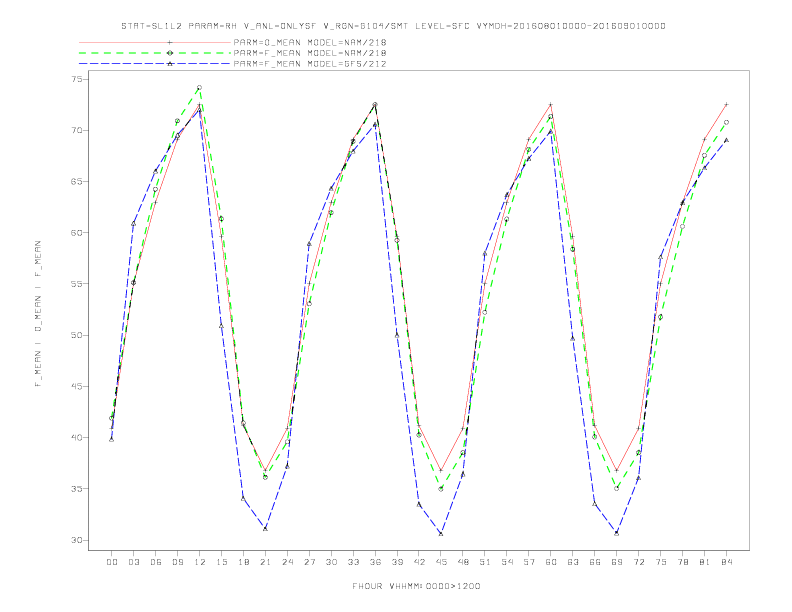Image resolution: width=792 pixels, height=612 pixels.
Task: Click x-axis tick label 03
Action: coord(133,562)
